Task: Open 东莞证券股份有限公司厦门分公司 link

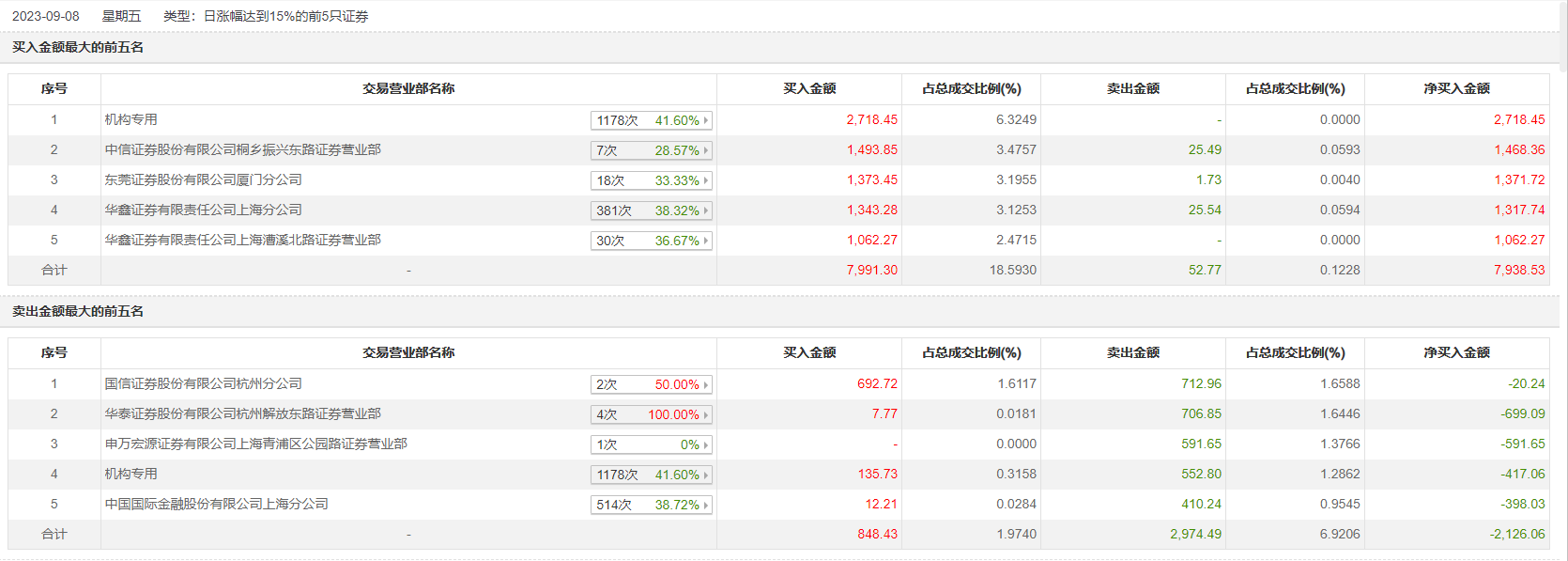Action: (x=204, y=179)
